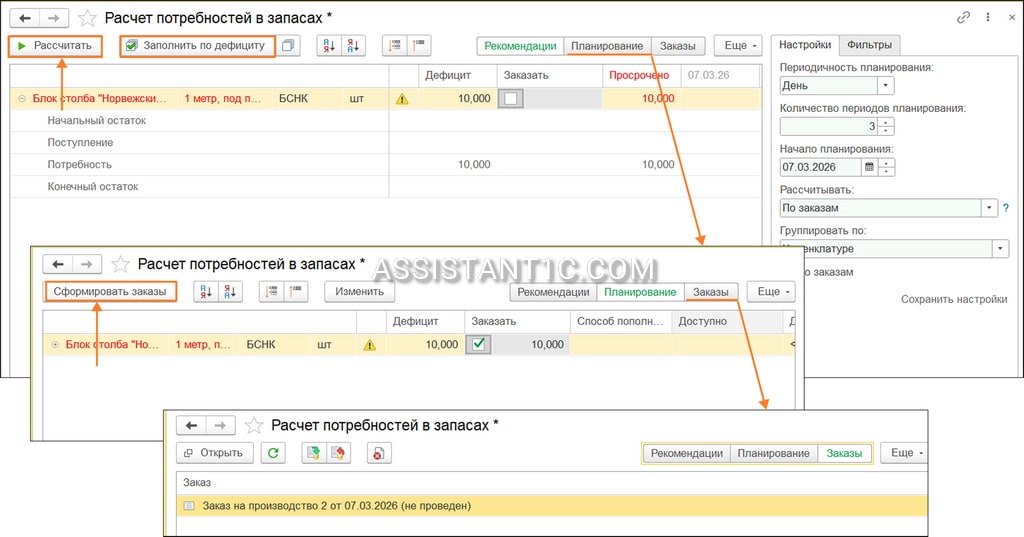This screenshot has height=537, width=1024.
Task: Open the Настройки side tab
Action: tap(805, 44)
